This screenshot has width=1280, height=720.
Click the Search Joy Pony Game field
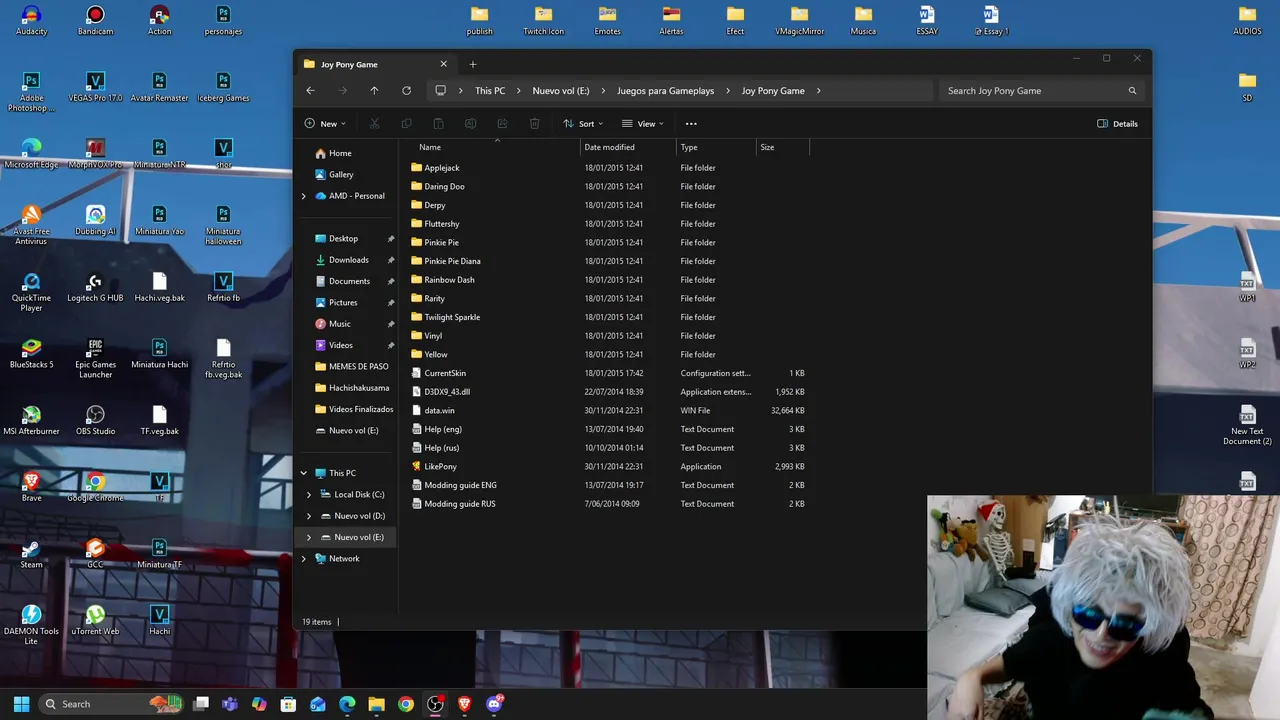(1040, 91)
